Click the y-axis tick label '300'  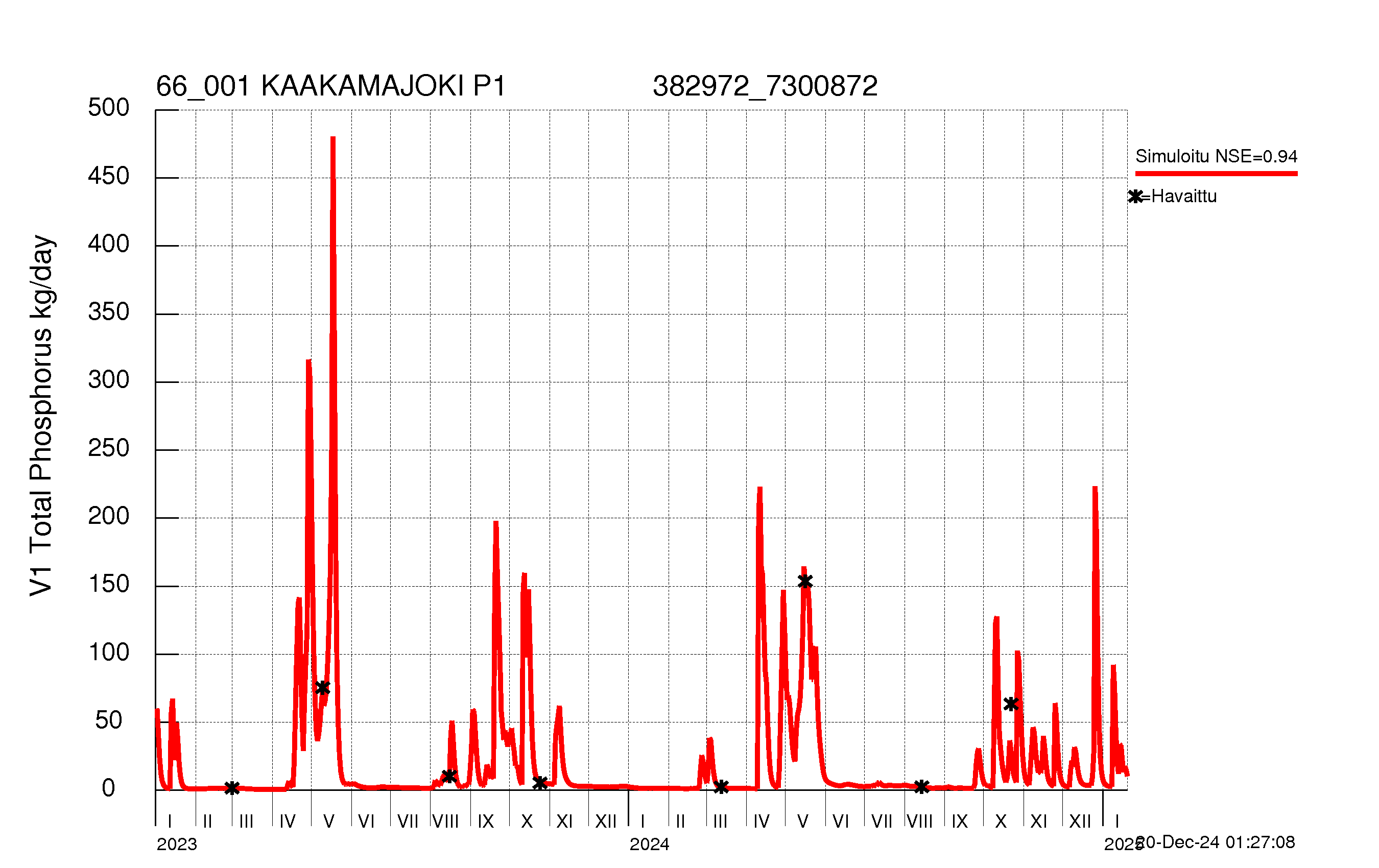109,380
